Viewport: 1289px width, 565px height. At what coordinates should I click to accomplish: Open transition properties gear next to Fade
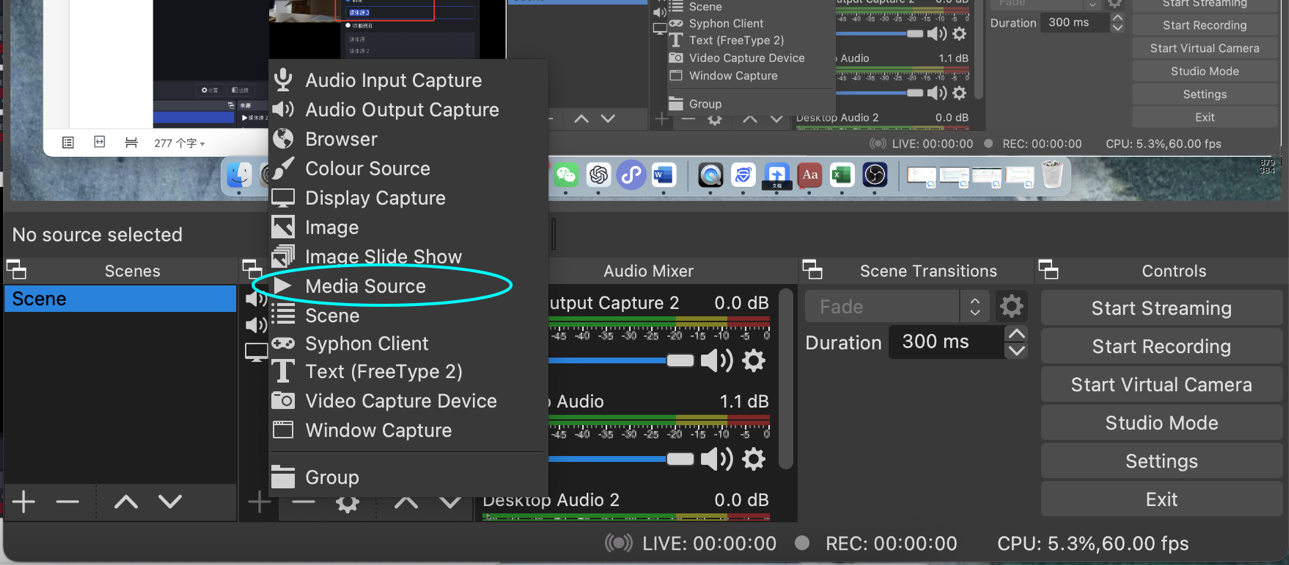[x=1012, y=306]
